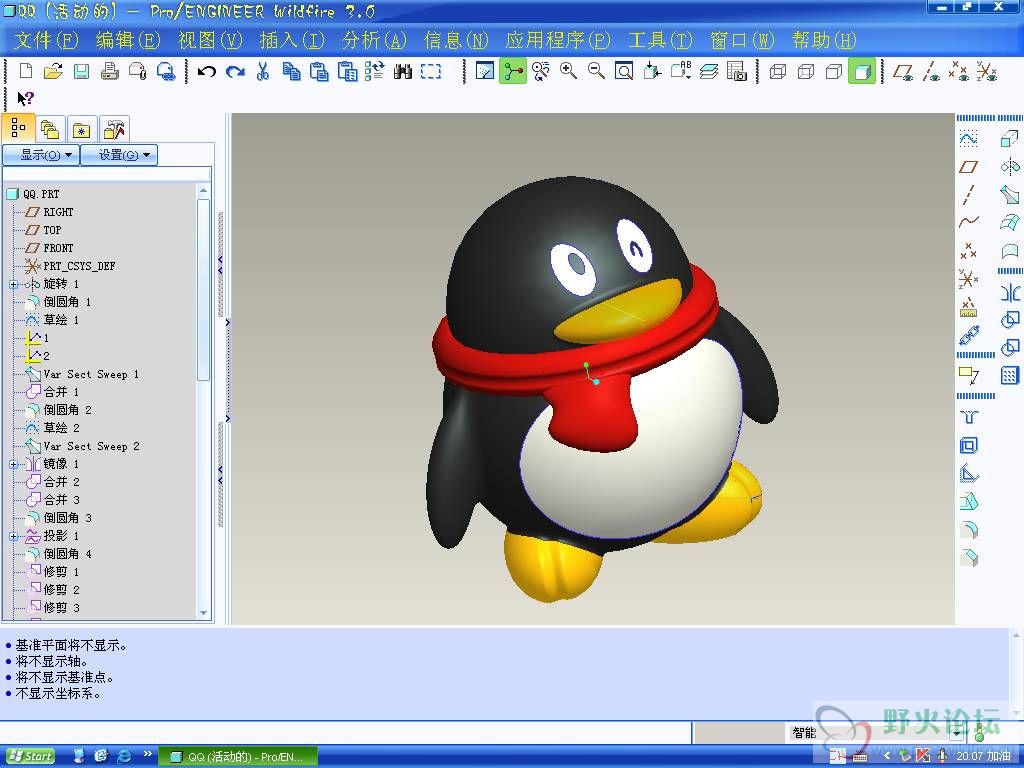This screenshot has height=768, width=1024.
Task: Redo the undone operation
Action: pyautogui.click(x=235, y=71)
